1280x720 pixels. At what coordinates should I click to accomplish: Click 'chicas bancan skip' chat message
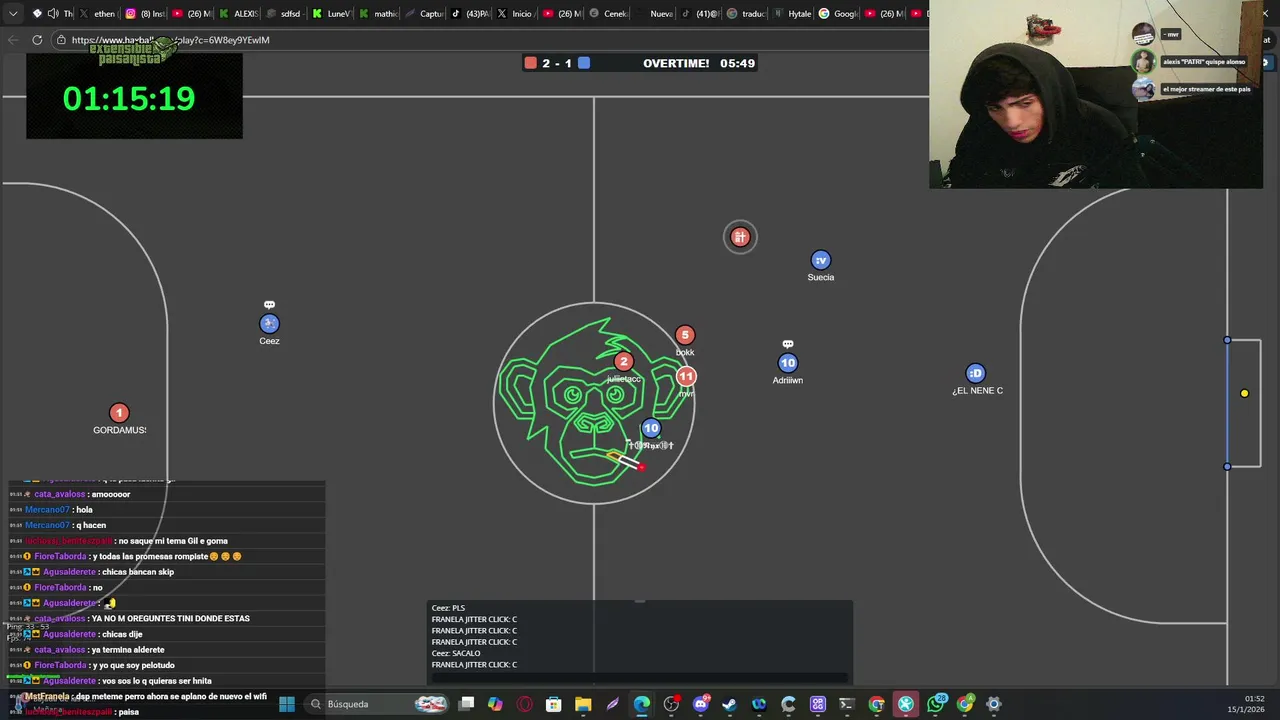[137, 572]
